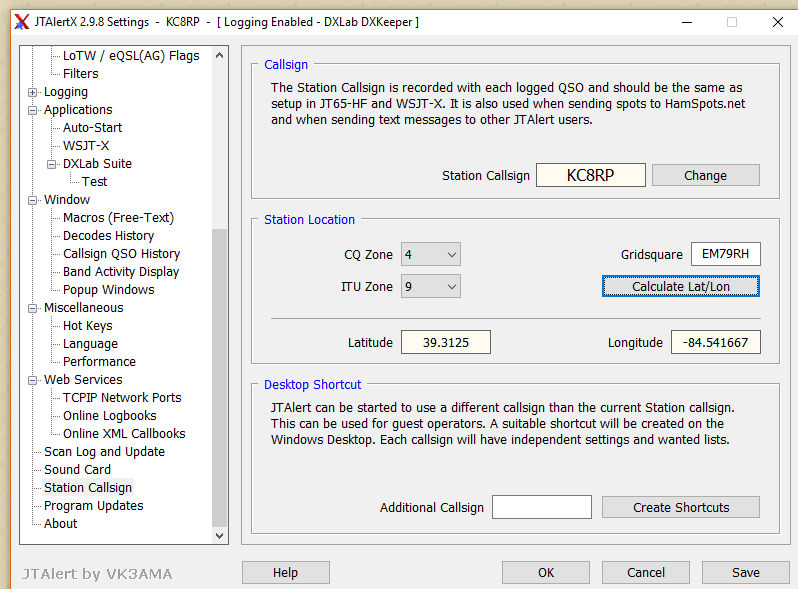This screenshot has width=798, height=589.
Task: Collapse the Applications tree node
Action: (x=33, y=110)
